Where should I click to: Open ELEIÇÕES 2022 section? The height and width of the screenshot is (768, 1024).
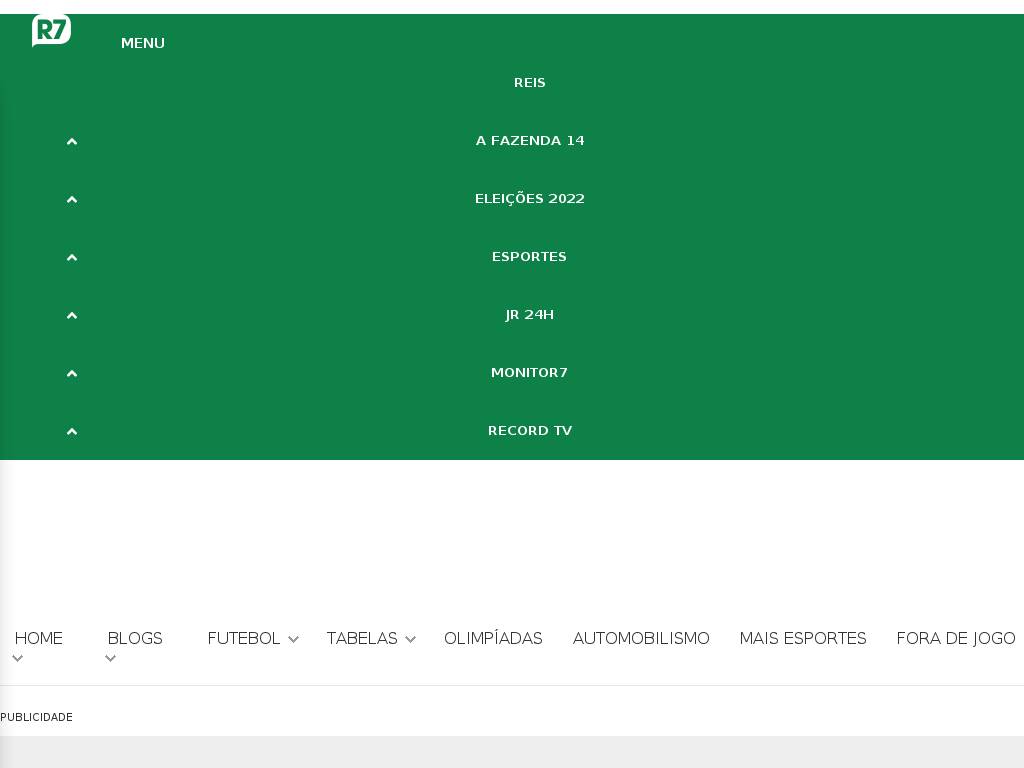[530, 199]
